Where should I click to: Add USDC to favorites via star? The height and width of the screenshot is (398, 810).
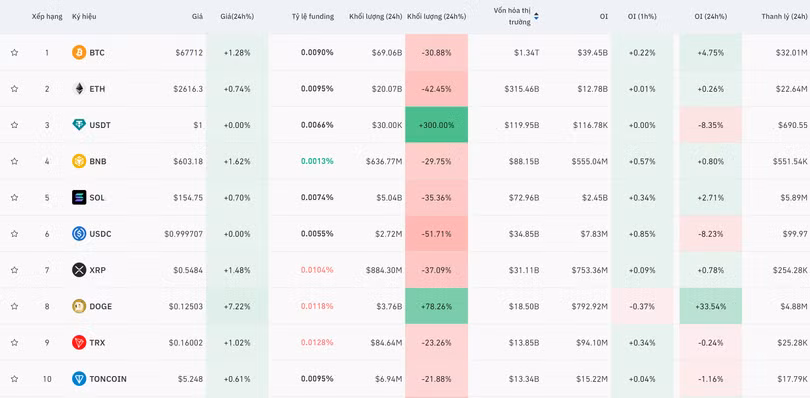coord(14,234)
